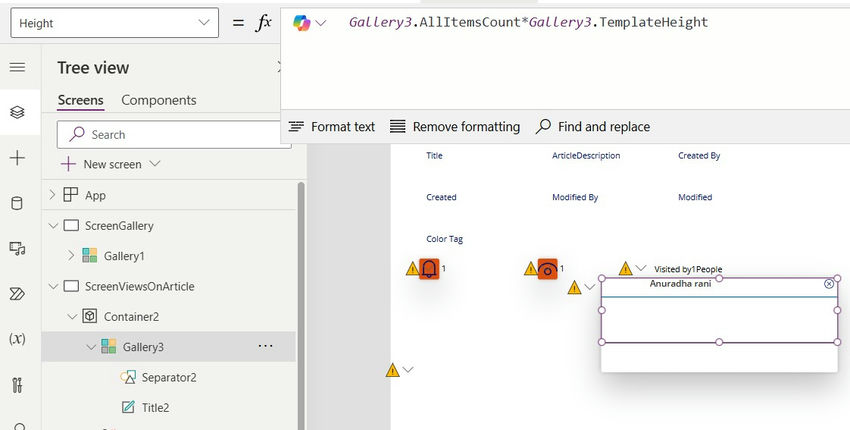The height and width of the screenshot is (430, 850).
Task: Click into the formula bar expression
Action: [x=528, y=23]
